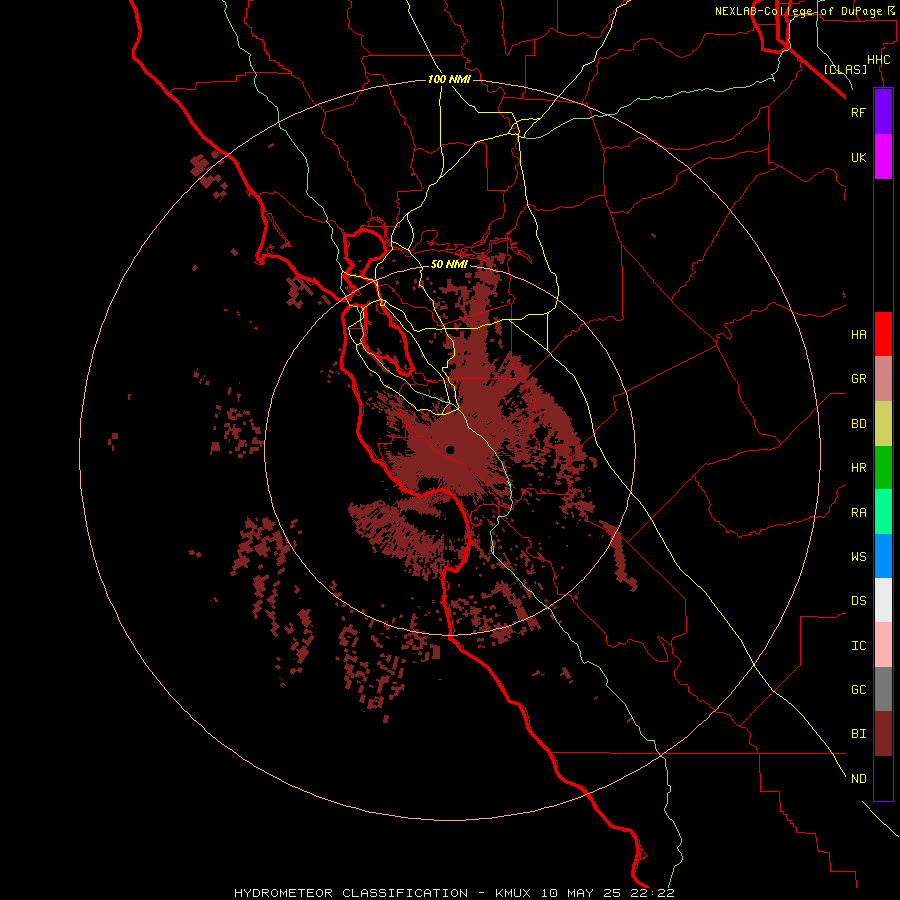Click the UK legend label
This screenshot has width=900, height=900.
click(858, 157)
